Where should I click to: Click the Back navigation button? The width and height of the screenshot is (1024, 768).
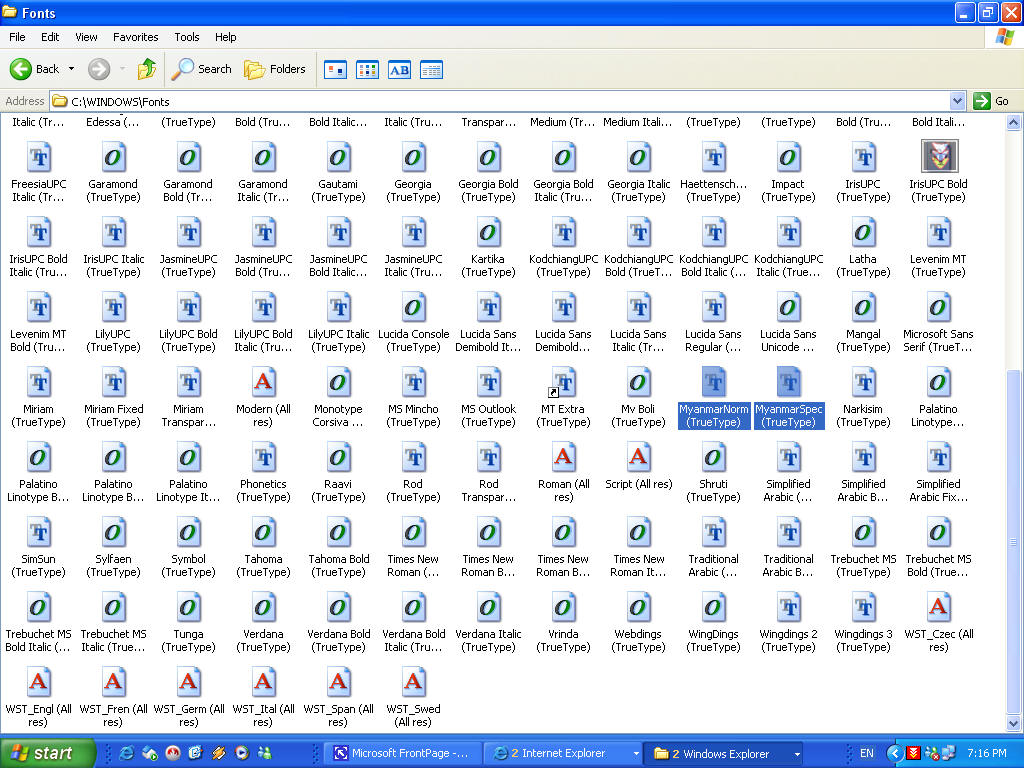[x=34, y=69]
